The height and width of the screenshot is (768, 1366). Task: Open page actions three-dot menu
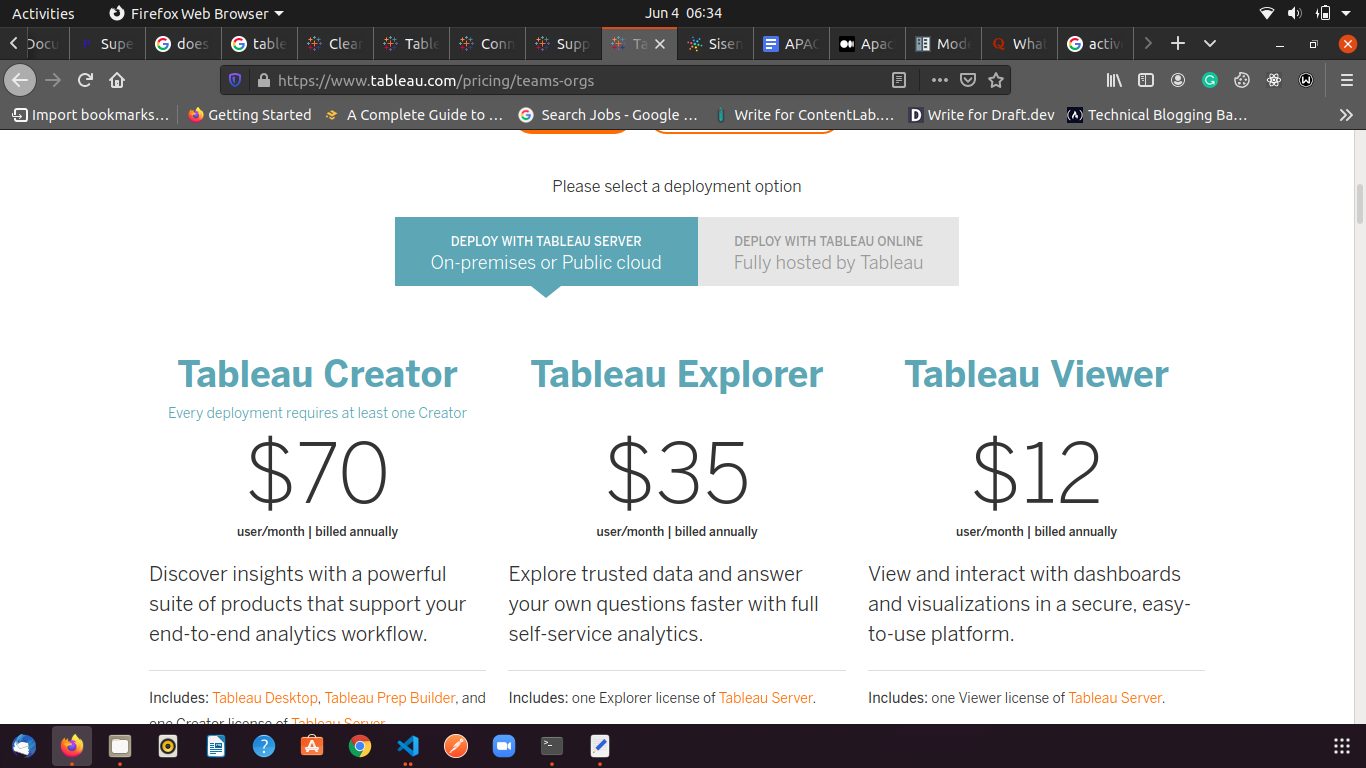point(939,80)
